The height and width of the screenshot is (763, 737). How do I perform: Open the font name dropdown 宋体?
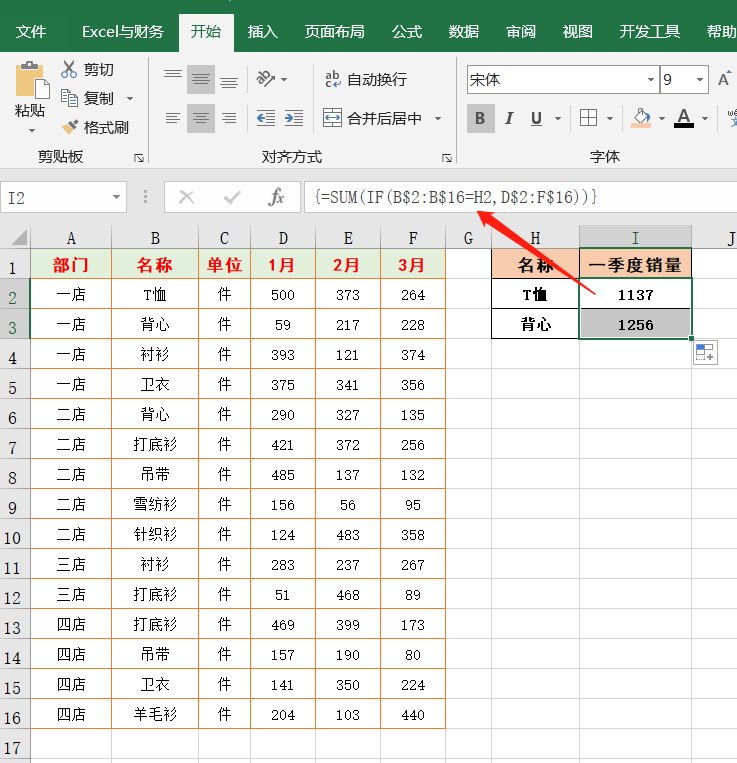[x=650, y=79]
